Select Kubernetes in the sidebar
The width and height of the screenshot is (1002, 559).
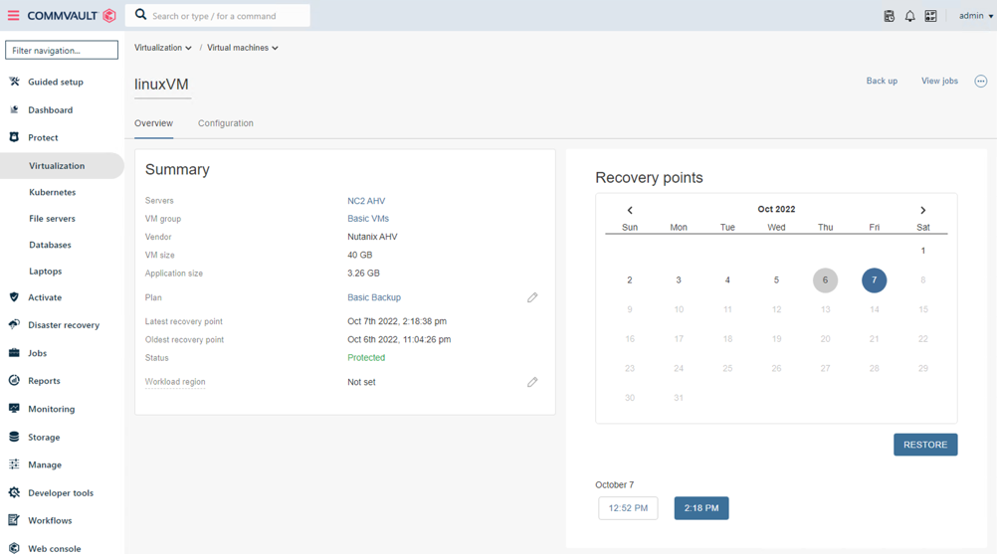pos(52,192)
